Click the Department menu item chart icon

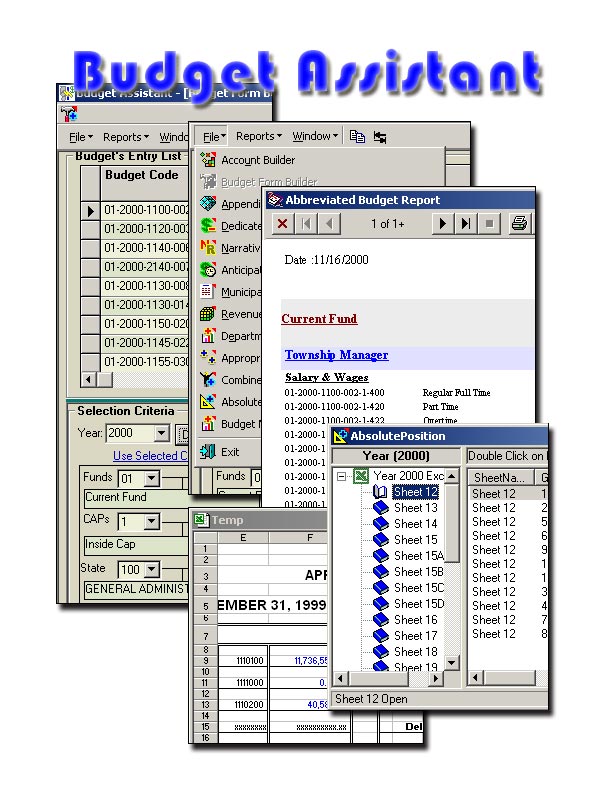[208, 335]
